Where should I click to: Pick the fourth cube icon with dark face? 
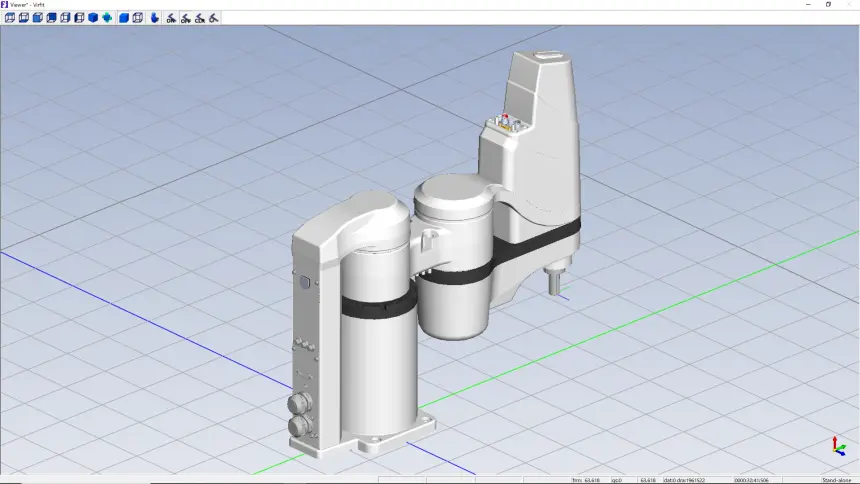[x=52, y=18]
